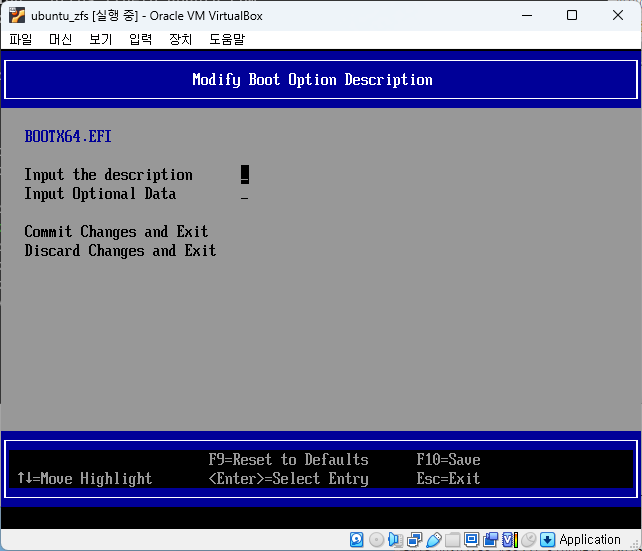The height and width of the screenshot is (551, 642).
Task: Click the recording status icon
Action: coord(490,540)
